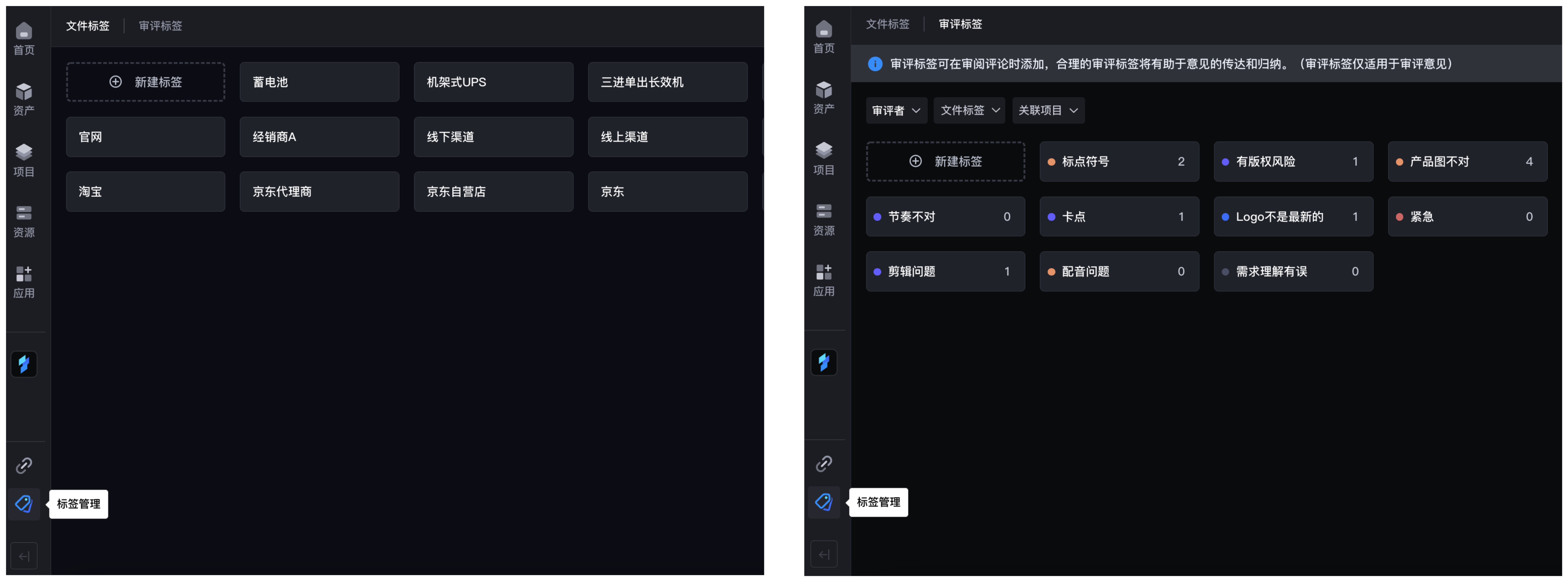
Task: Select the 经销商A file tag card
Action: [320, 137]
